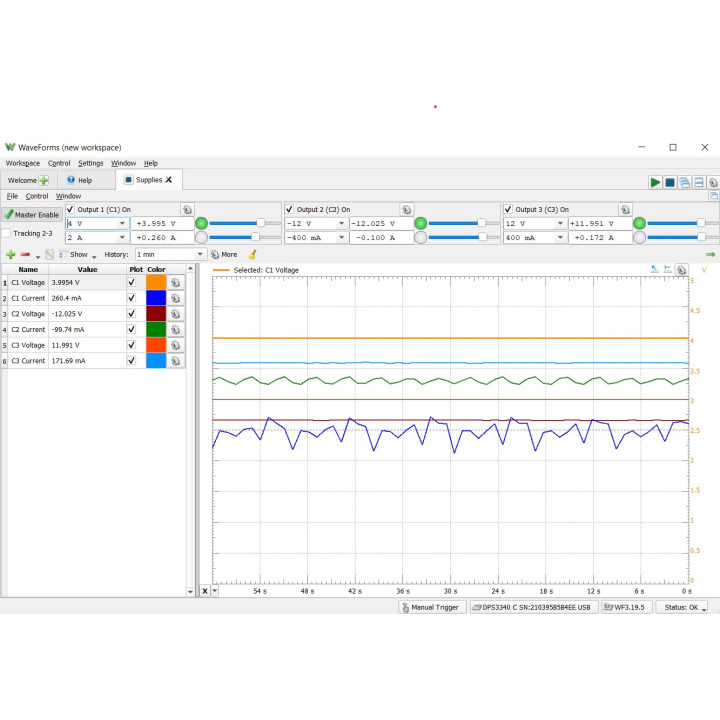Click the Stop square icon
720x720 pixels.
(x=670, y=182)
